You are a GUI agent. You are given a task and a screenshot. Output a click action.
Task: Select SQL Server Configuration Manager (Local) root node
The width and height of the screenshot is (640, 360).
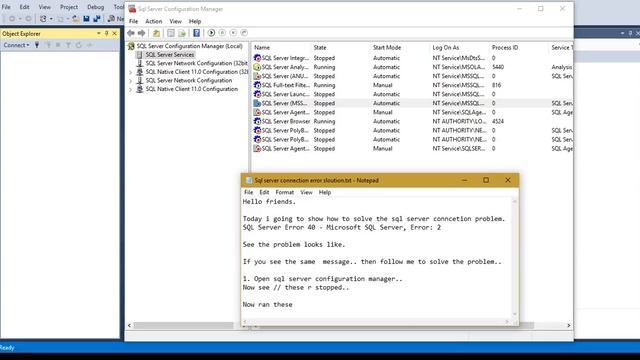189,46
